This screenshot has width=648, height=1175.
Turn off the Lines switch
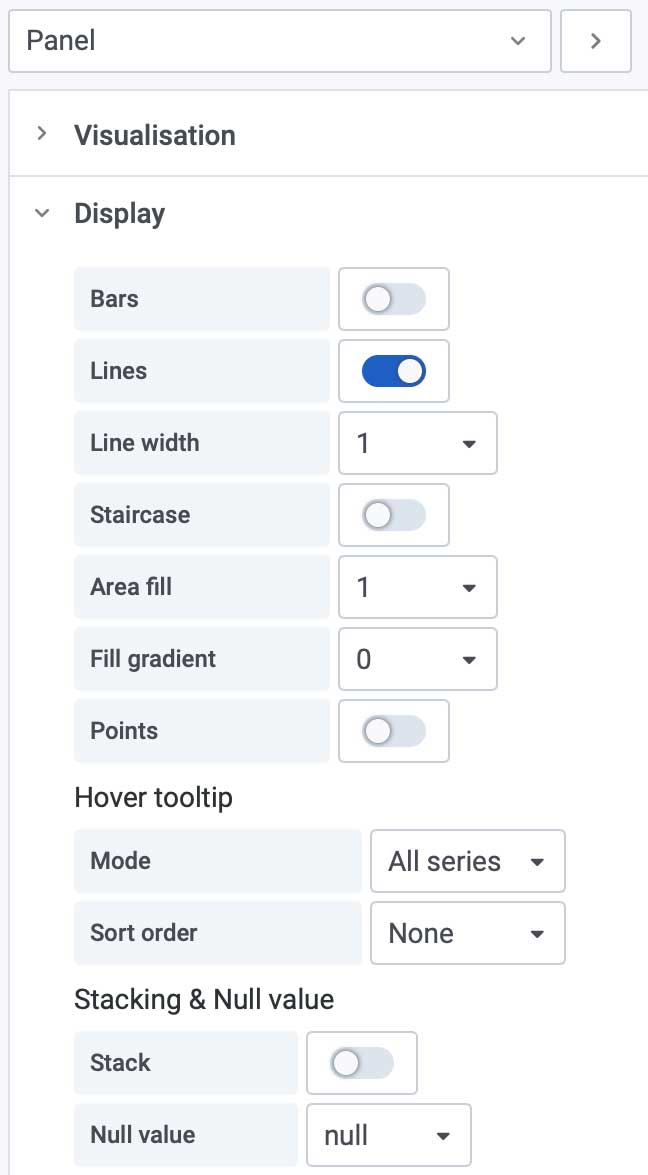394,371
